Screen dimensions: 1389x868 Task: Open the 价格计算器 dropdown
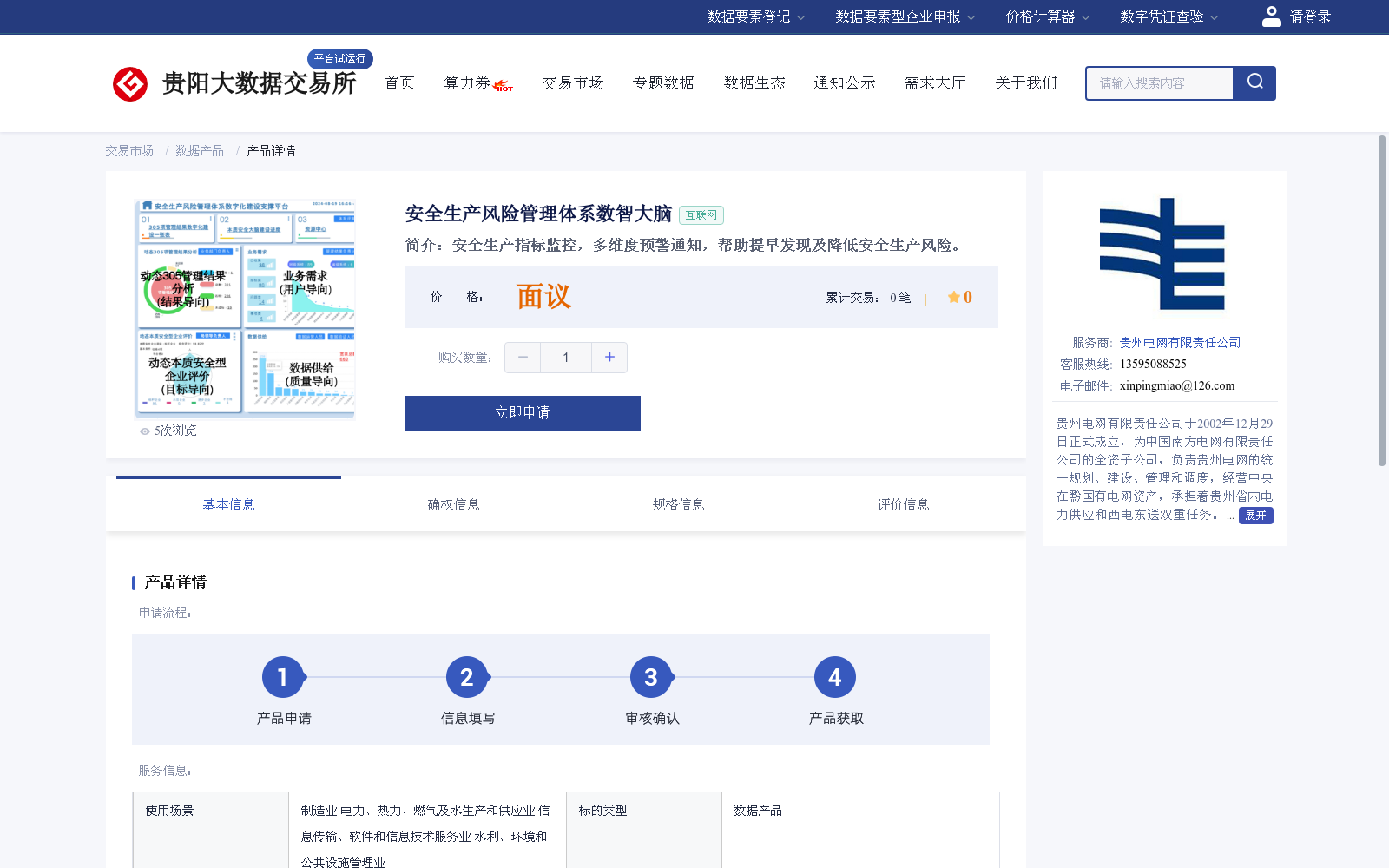[1048, 16]
